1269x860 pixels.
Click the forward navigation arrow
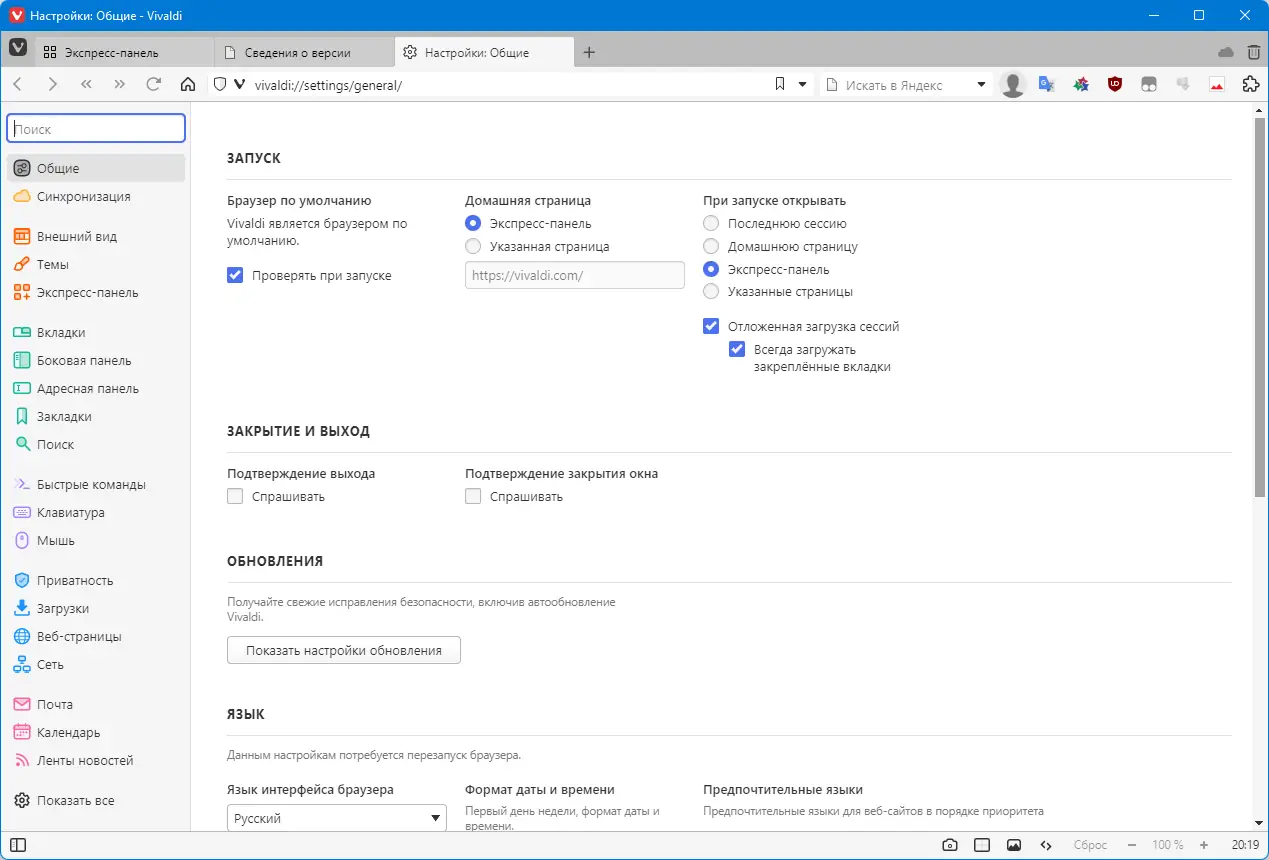click(53, 85)
